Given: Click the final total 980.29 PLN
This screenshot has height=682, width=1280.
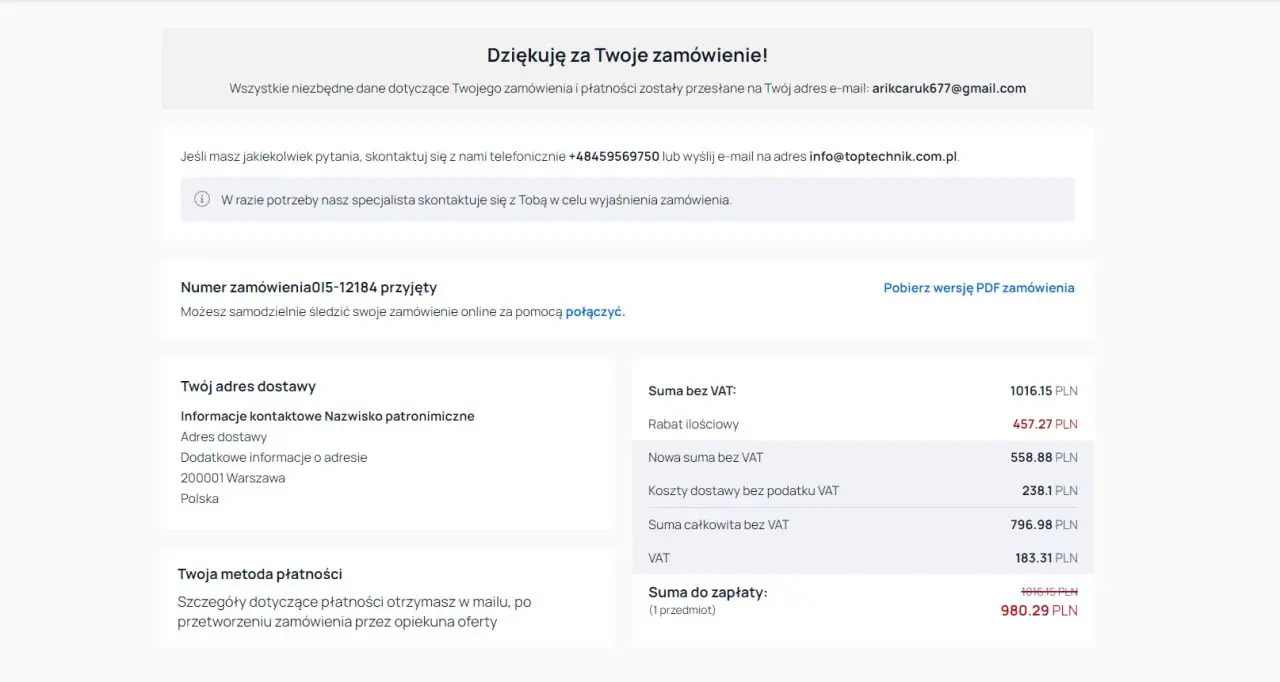Looking at the screenshot, I should tap(1038, 610).
